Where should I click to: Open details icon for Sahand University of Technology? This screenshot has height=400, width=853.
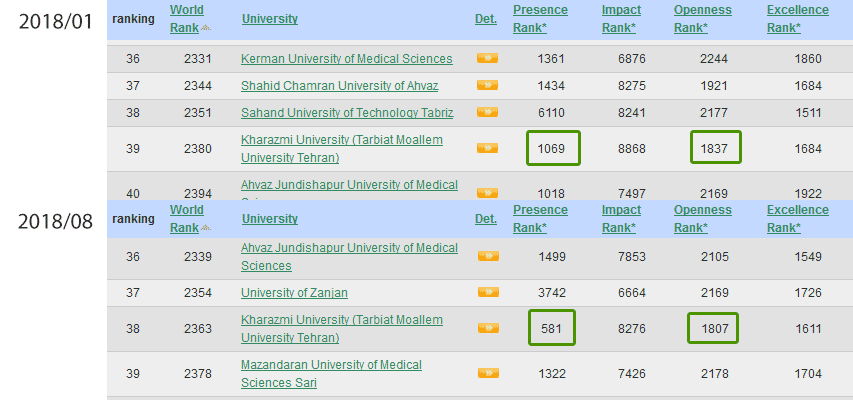[487, 113]
